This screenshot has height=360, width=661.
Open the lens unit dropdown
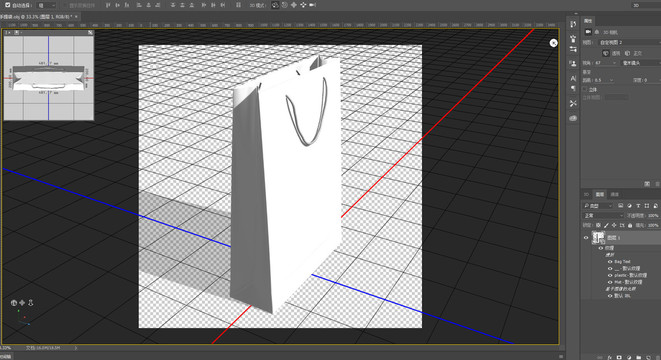point(641,63)
